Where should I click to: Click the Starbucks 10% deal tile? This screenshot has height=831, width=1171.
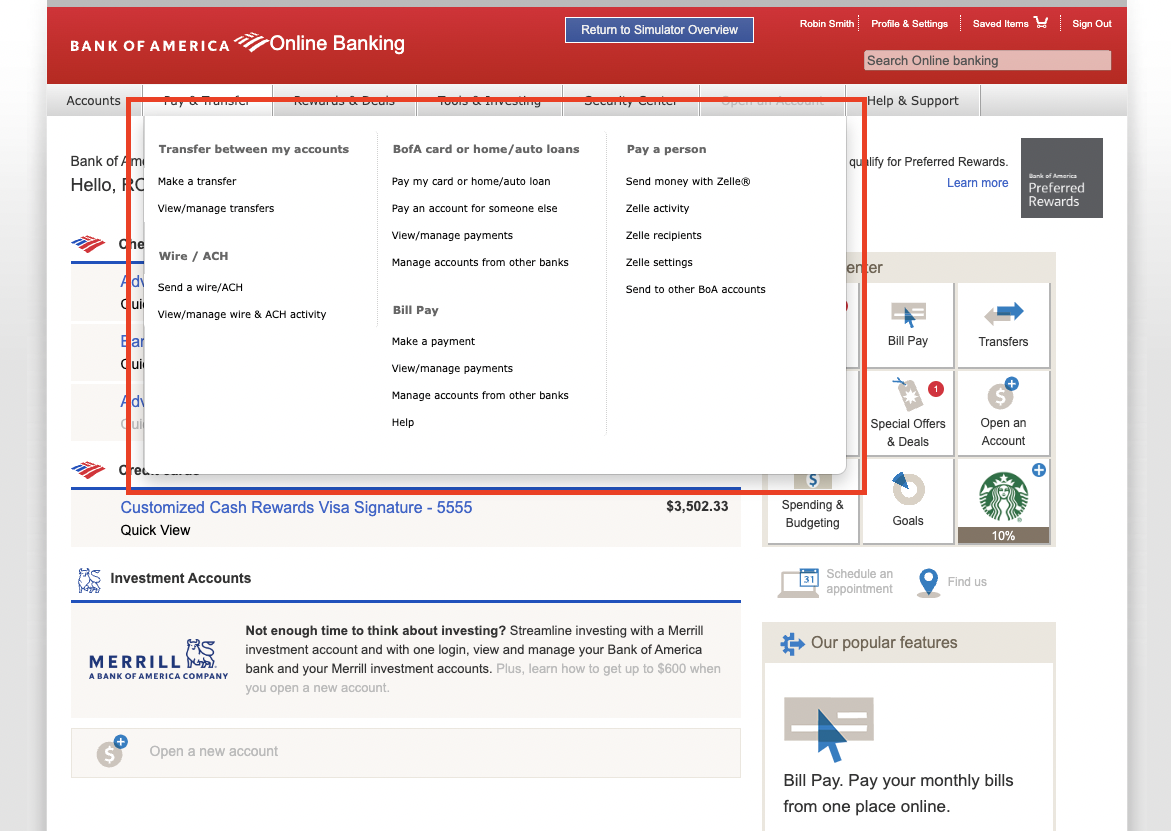(1003, 501)
